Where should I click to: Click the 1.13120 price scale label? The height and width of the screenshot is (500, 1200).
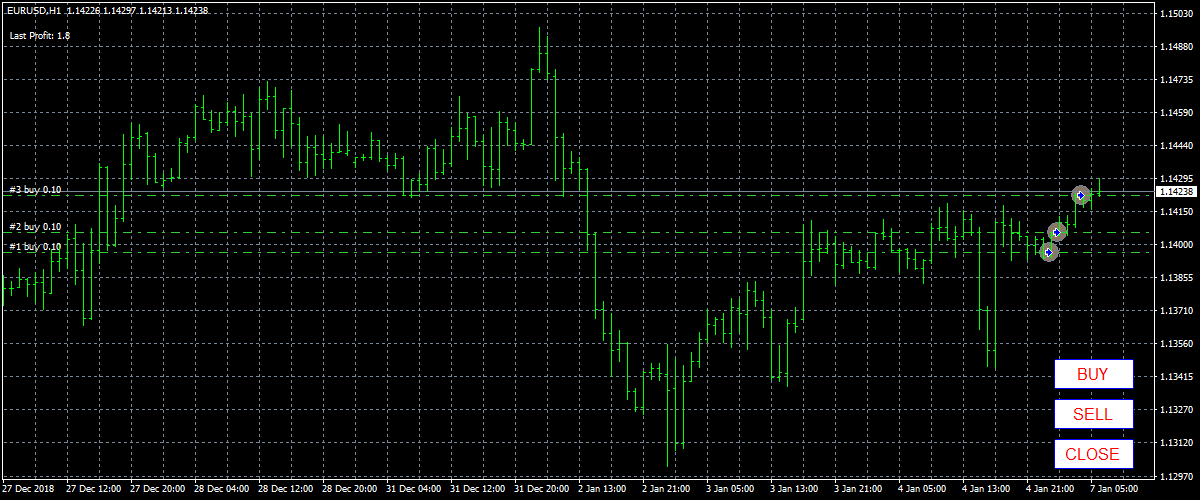(x=1175, y=443)
